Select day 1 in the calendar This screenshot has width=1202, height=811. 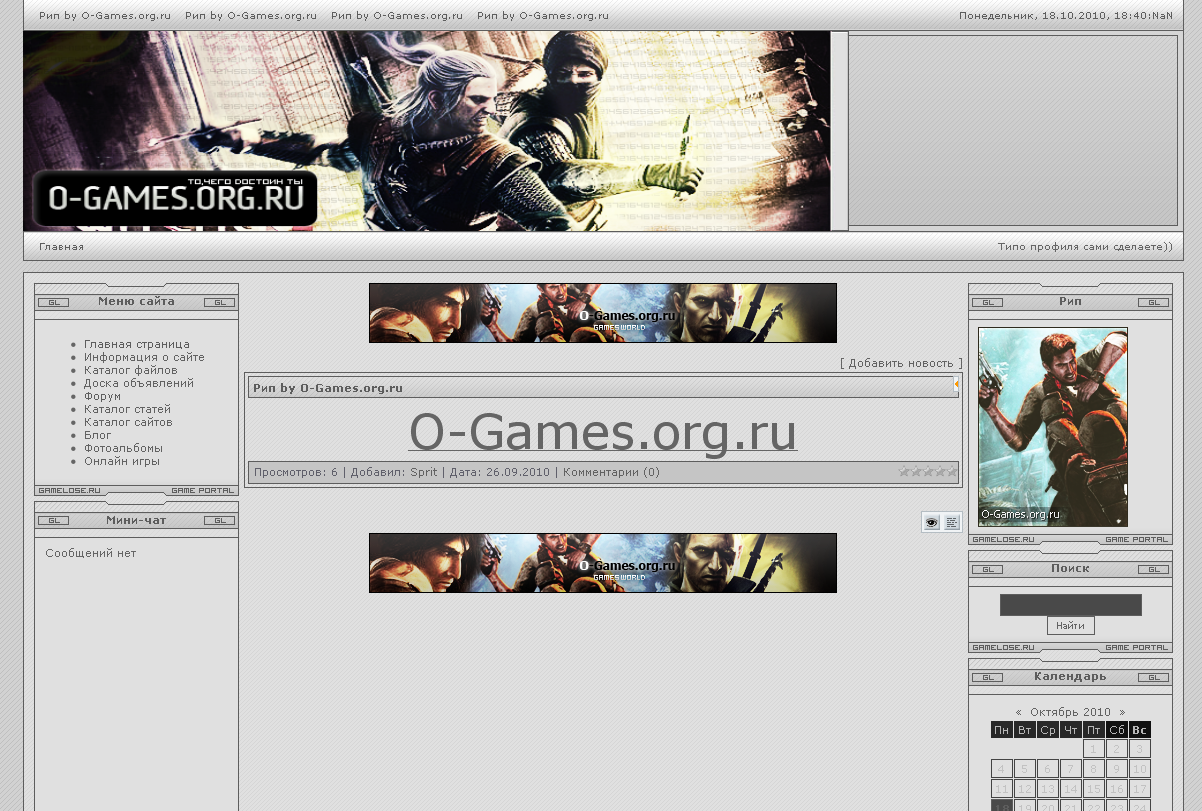[x=1094, y=749]
